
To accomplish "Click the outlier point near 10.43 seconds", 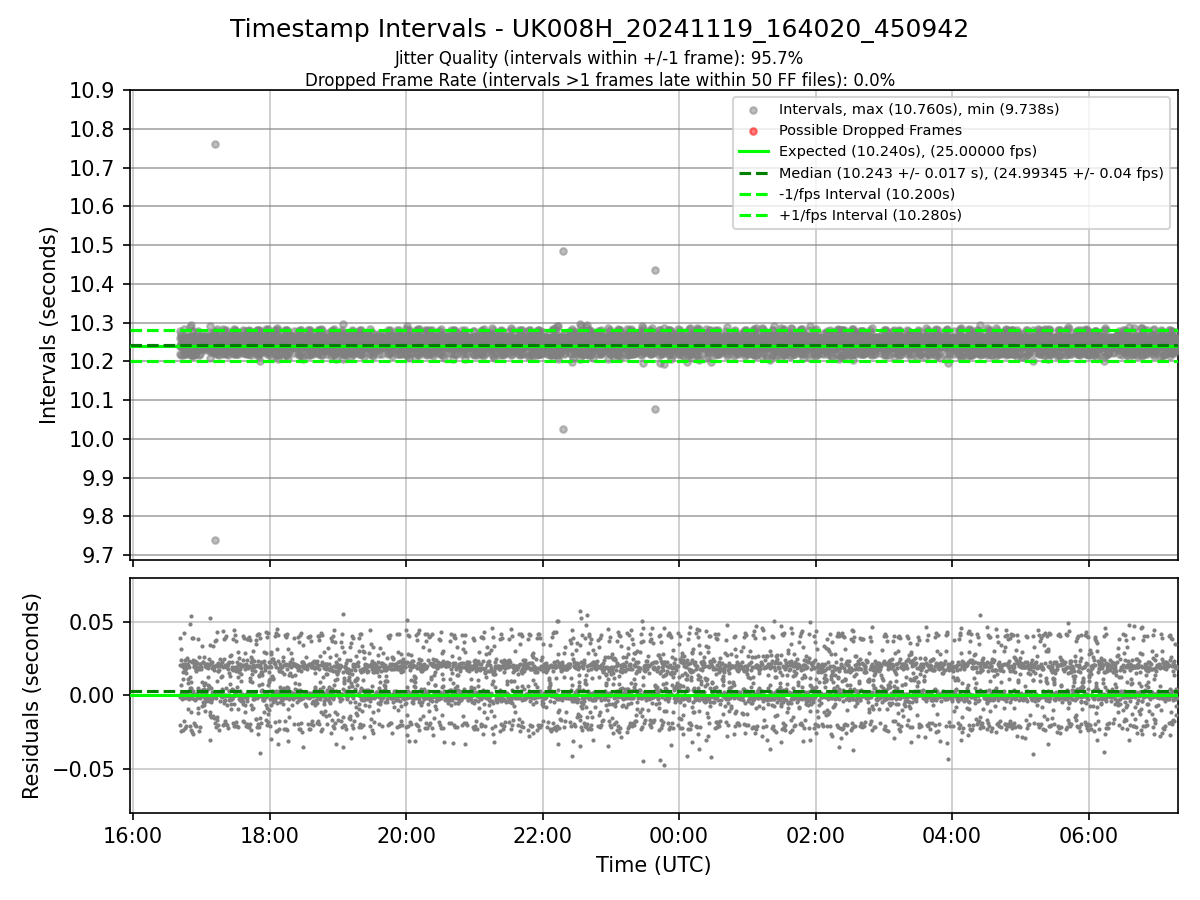I will pos(655,270).
